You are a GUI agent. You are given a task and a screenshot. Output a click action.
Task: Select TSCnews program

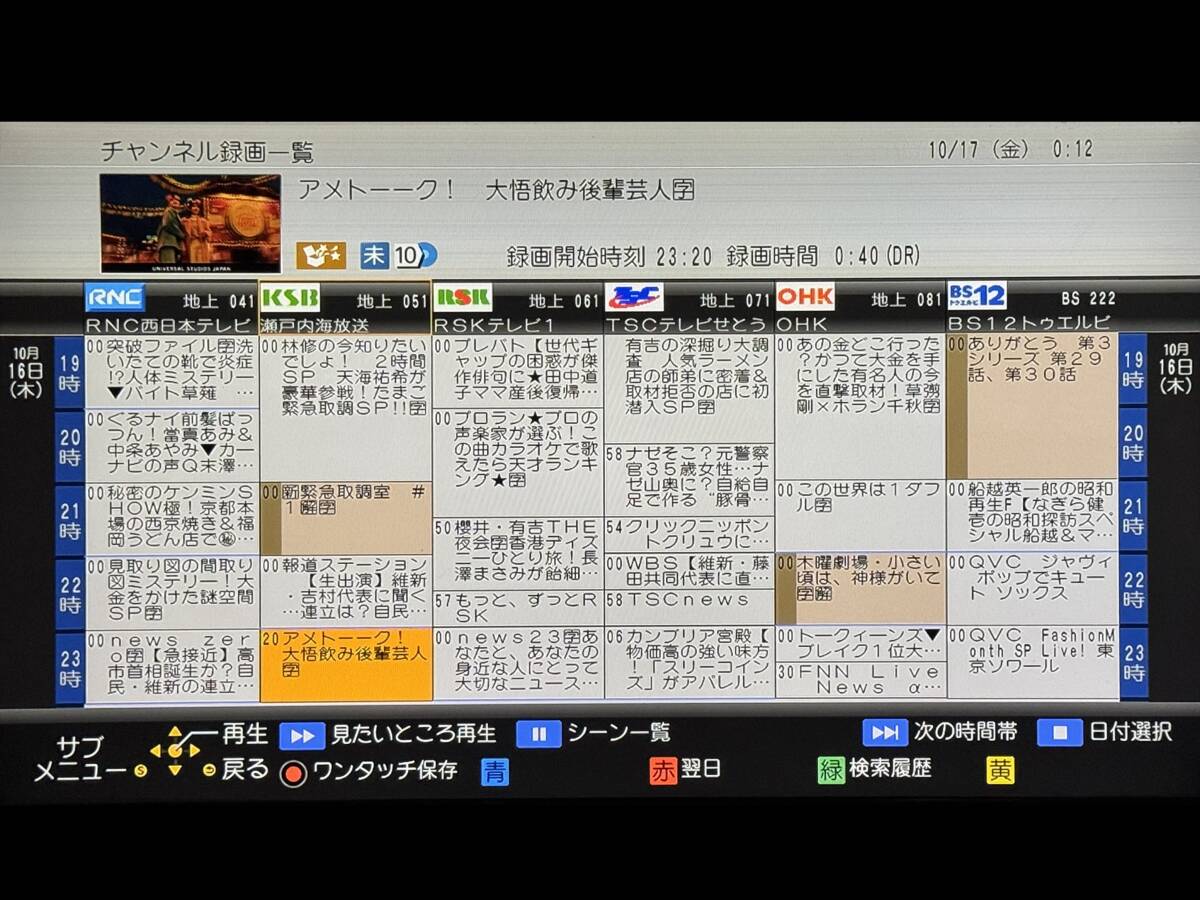pyautogui.click(x=689, y=607)
